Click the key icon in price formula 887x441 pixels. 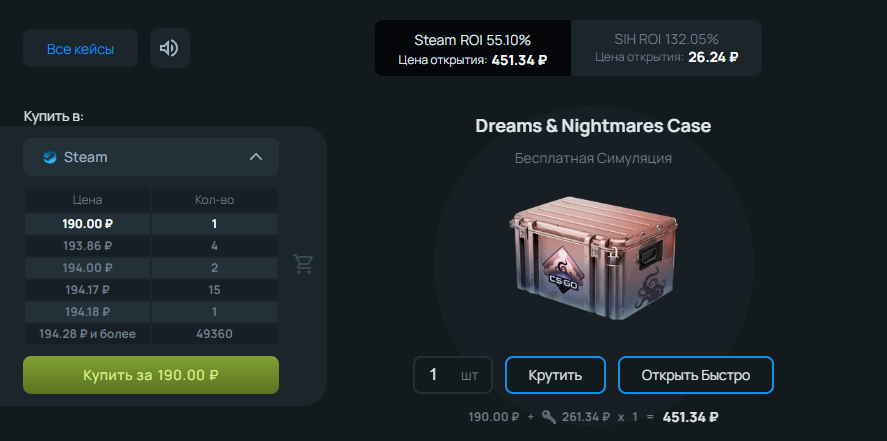point(549,417)
